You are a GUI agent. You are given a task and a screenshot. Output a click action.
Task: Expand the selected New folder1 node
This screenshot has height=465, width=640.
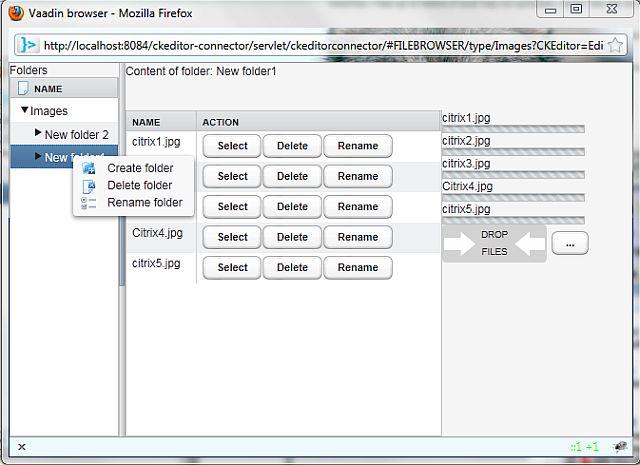38,156
